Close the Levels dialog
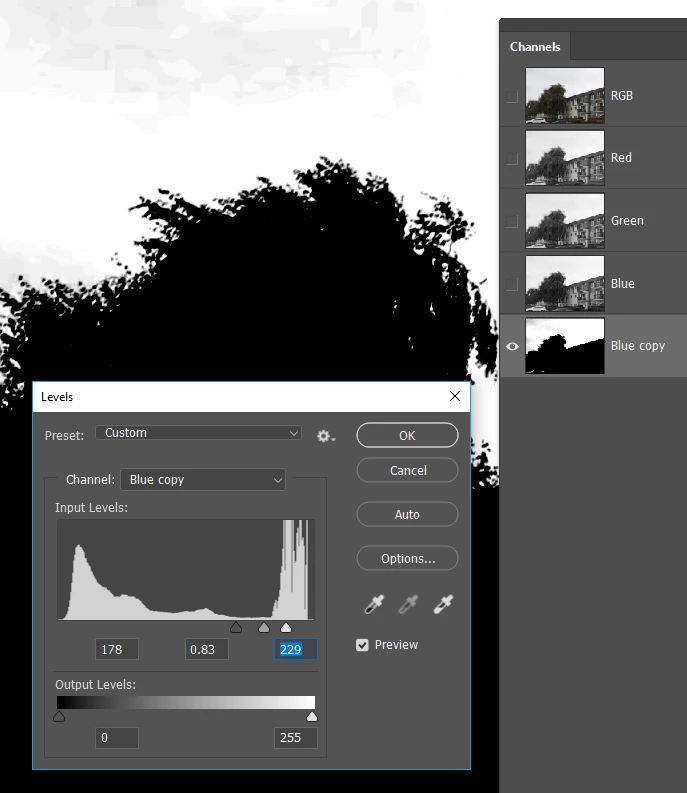Viewport: 687px width, 793px height. (x=455, y=396)
